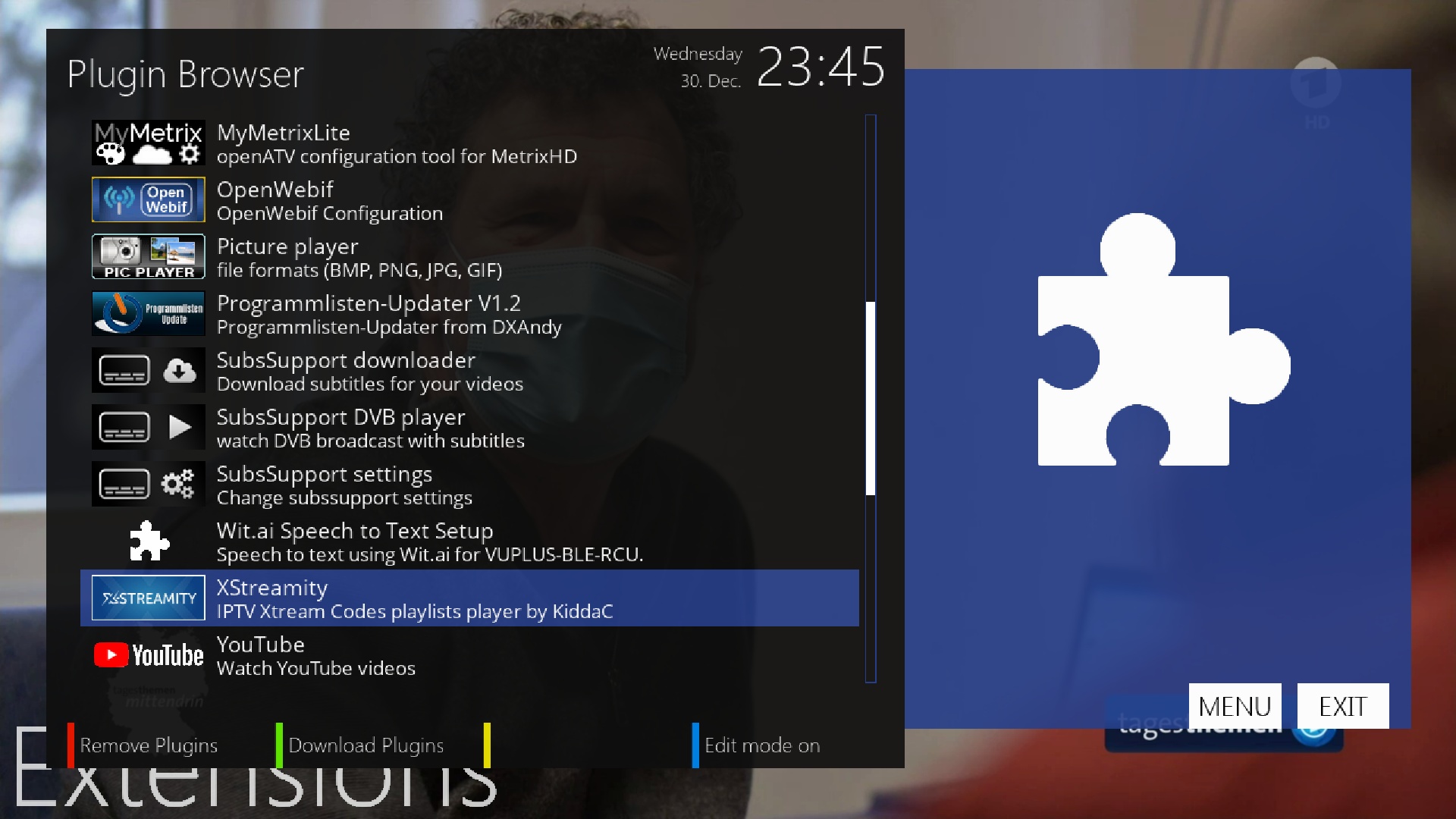Screen dimensions: 1456x819
Task: Click the plugin list scrollbar thumb
Action: (871, 398)
